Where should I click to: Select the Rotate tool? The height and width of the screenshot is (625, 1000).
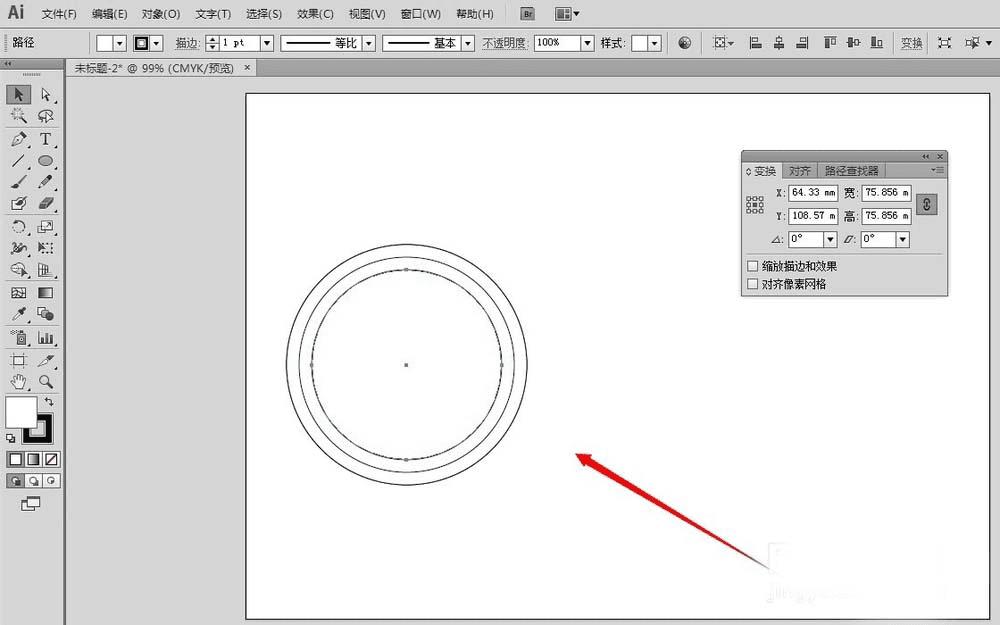coord(18,226)
